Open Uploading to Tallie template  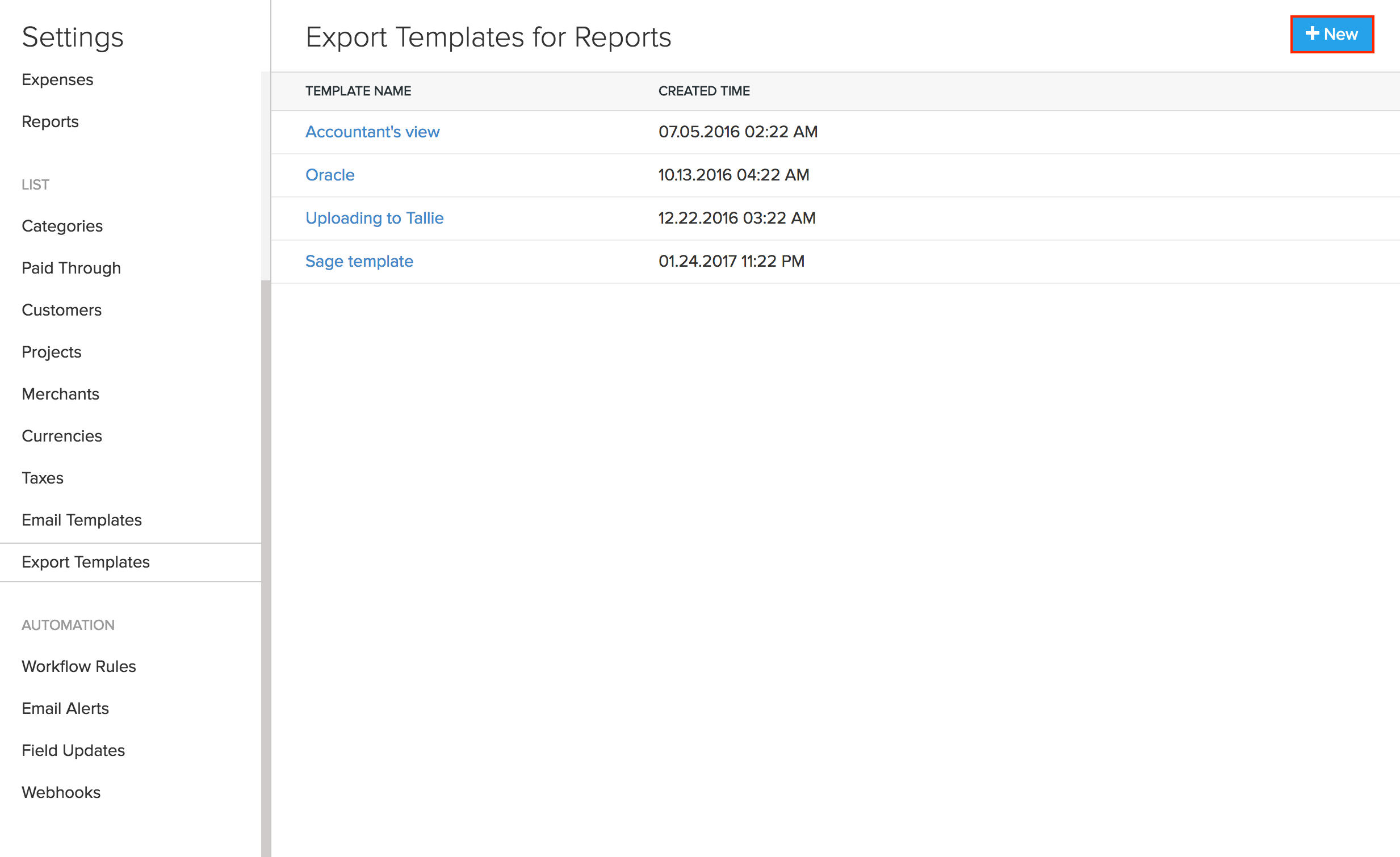tap(374, 218)
